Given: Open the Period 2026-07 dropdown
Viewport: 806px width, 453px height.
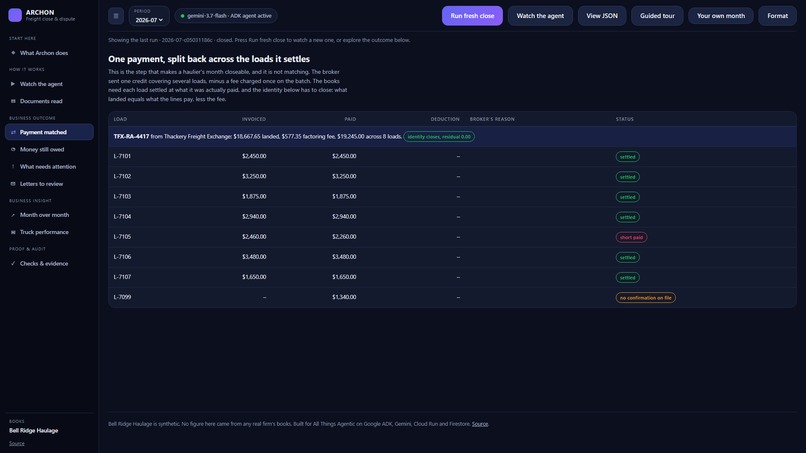Looking at the screenshot, I should (149, 16).
